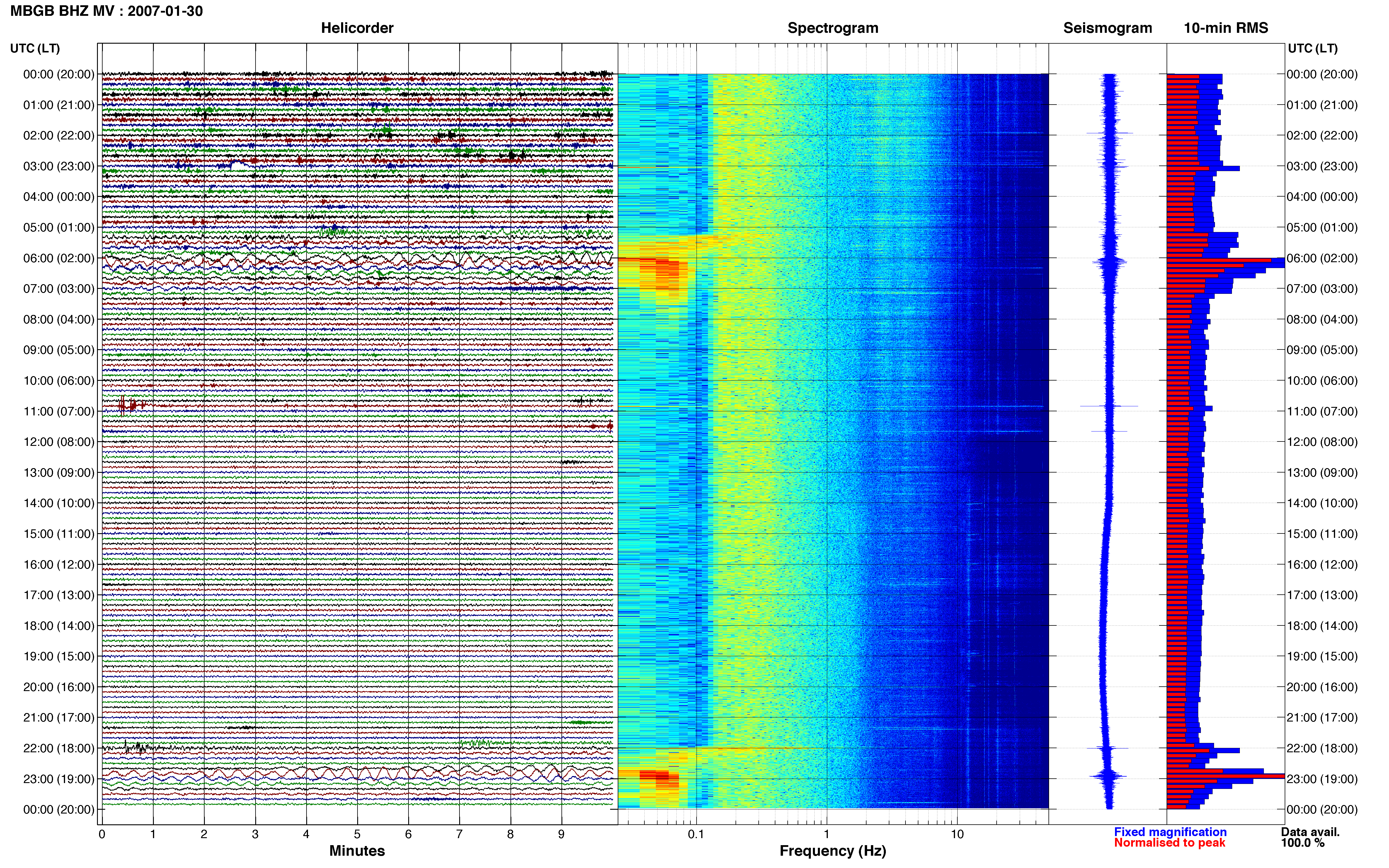The image size is (1389, 868).
Task: Click the Normalised to peak legend text
Action: (1170, 843)
